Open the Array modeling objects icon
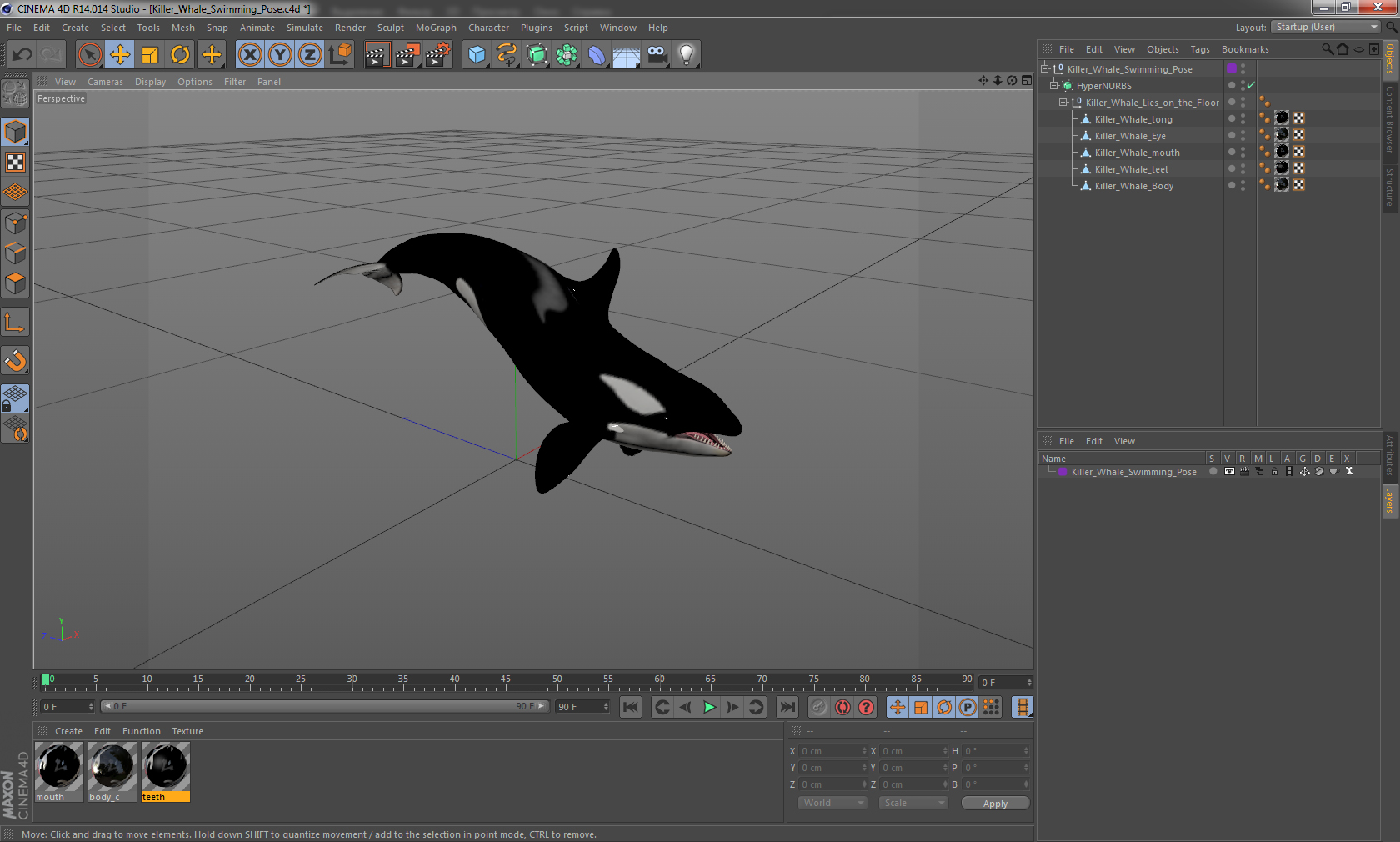Screen dimensions: 1400x842 click(x=567, y=55)
